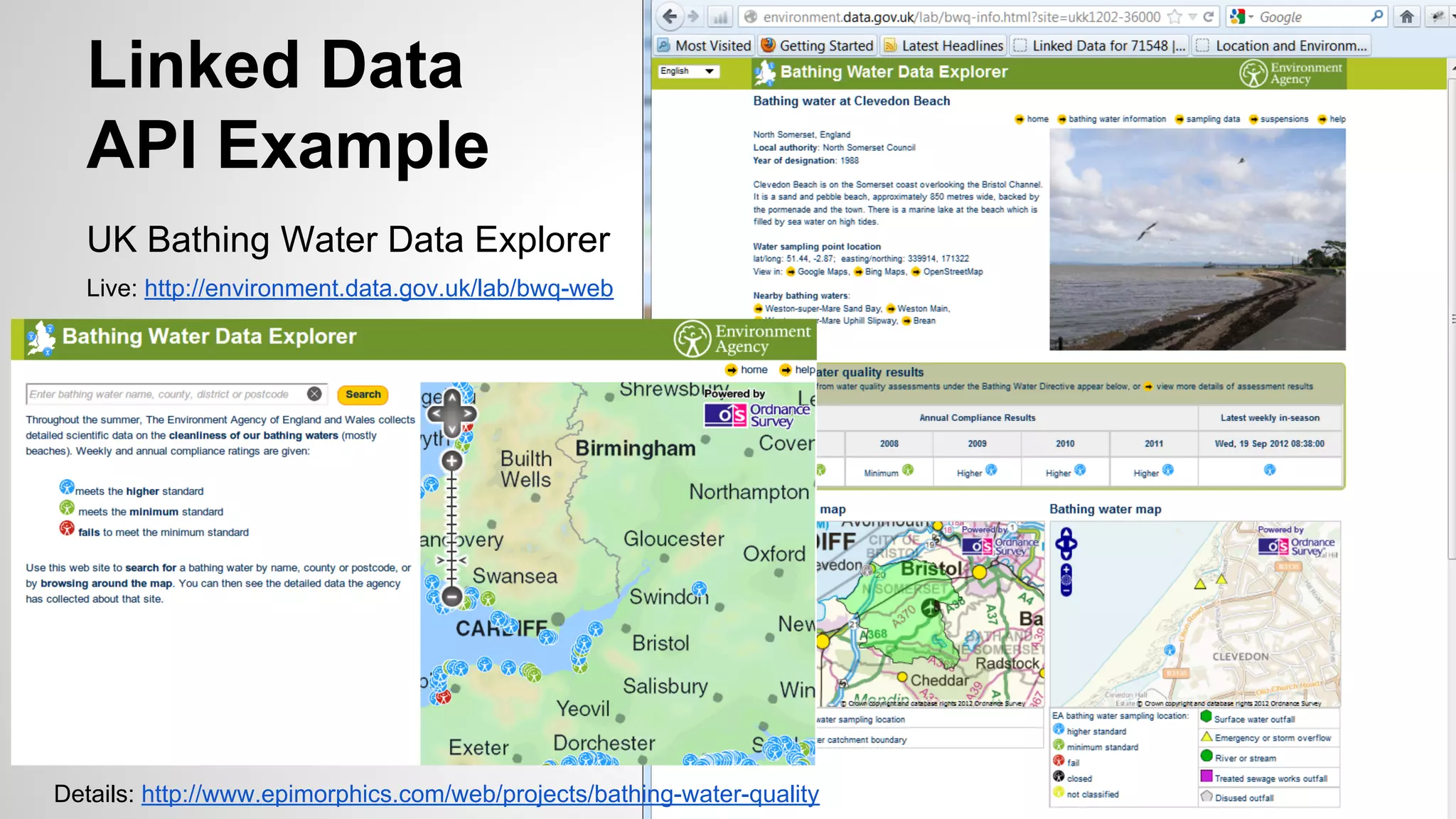The image size is (1456, 819).
Task: Click the Environment Agency logo in the explorer home header
Action: [742, 338]
